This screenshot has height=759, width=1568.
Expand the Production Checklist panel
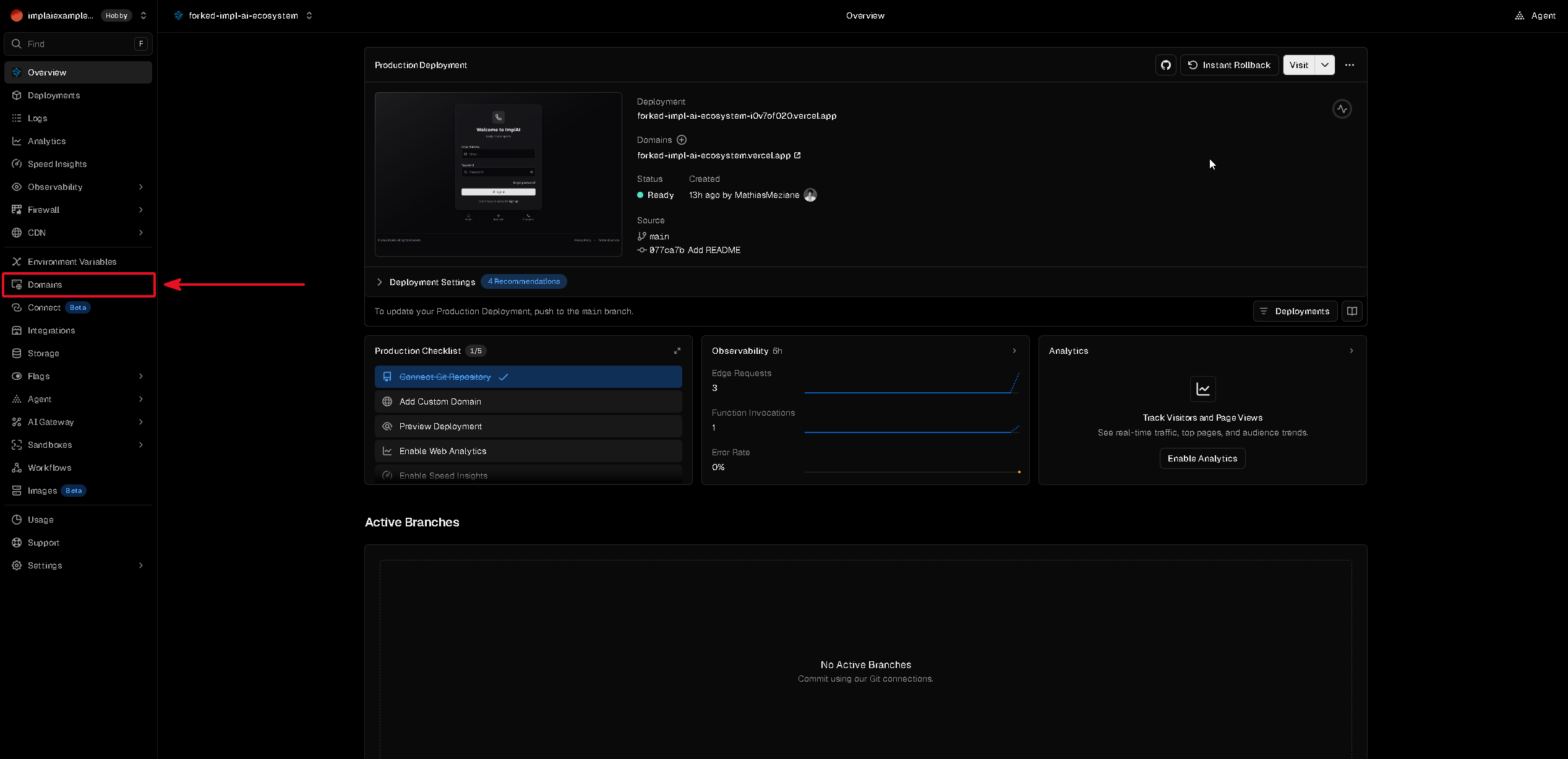coord(677,351)
